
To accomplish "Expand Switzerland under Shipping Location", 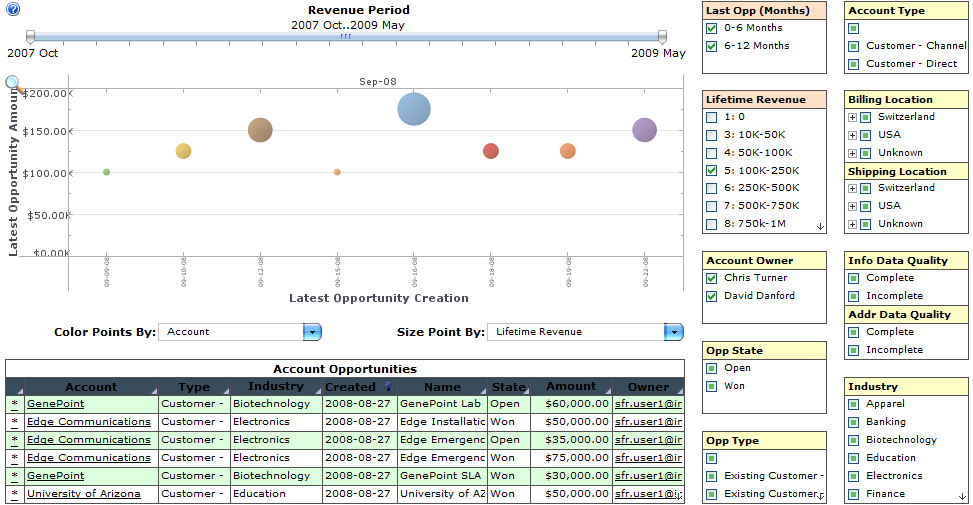I will click(853, 189).
